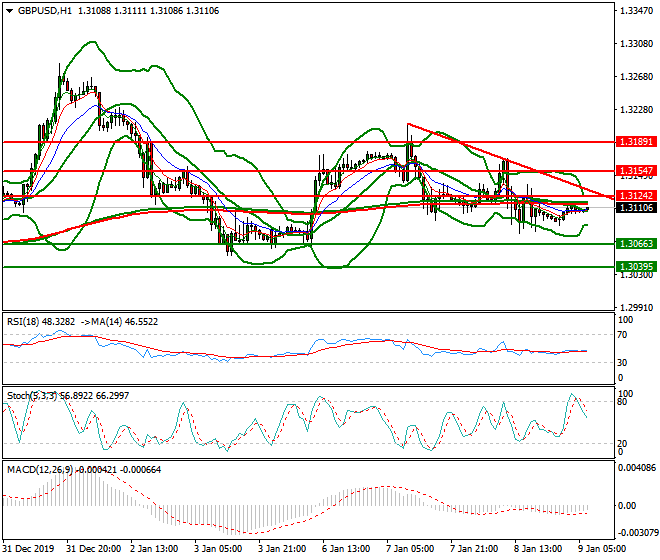Screen dimensions: 660x560
Task: Click the 31 Dec 20:00 time label
Action: [x=93, y=549]
